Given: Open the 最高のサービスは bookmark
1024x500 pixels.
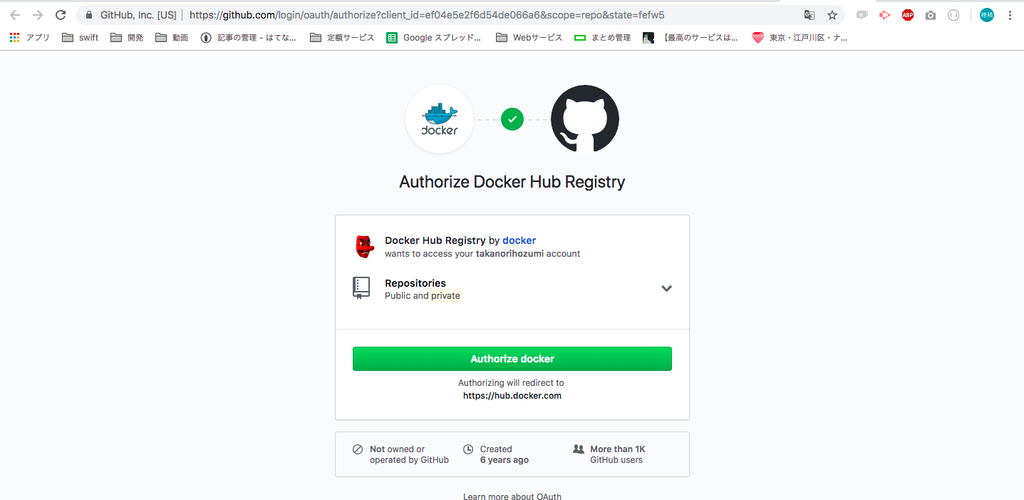Looking at the screenshot, I should [x=690, y=38].
